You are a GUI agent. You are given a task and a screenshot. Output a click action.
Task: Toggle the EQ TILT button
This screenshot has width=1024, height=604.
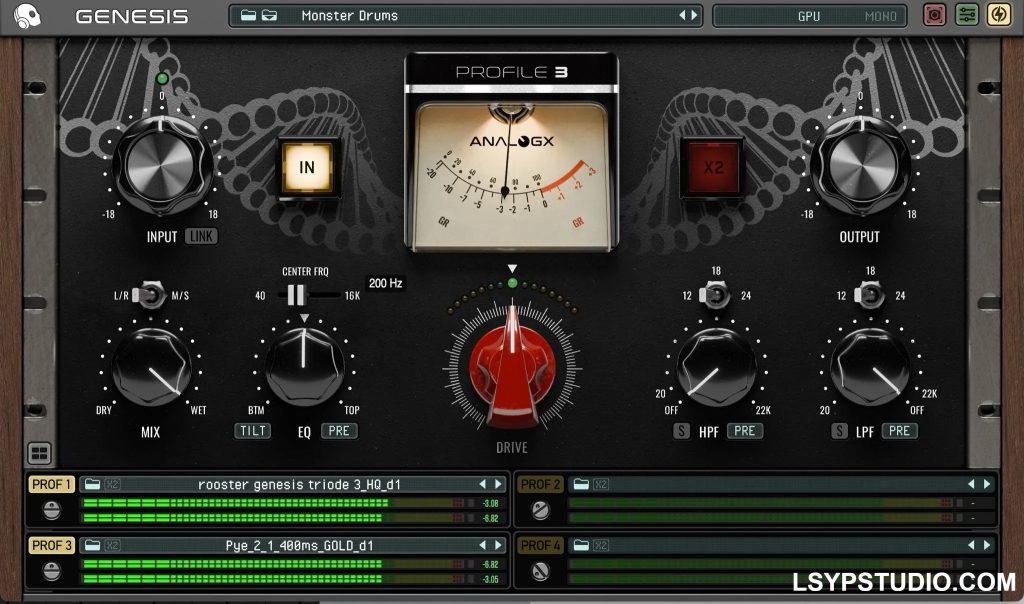(253, 431)
